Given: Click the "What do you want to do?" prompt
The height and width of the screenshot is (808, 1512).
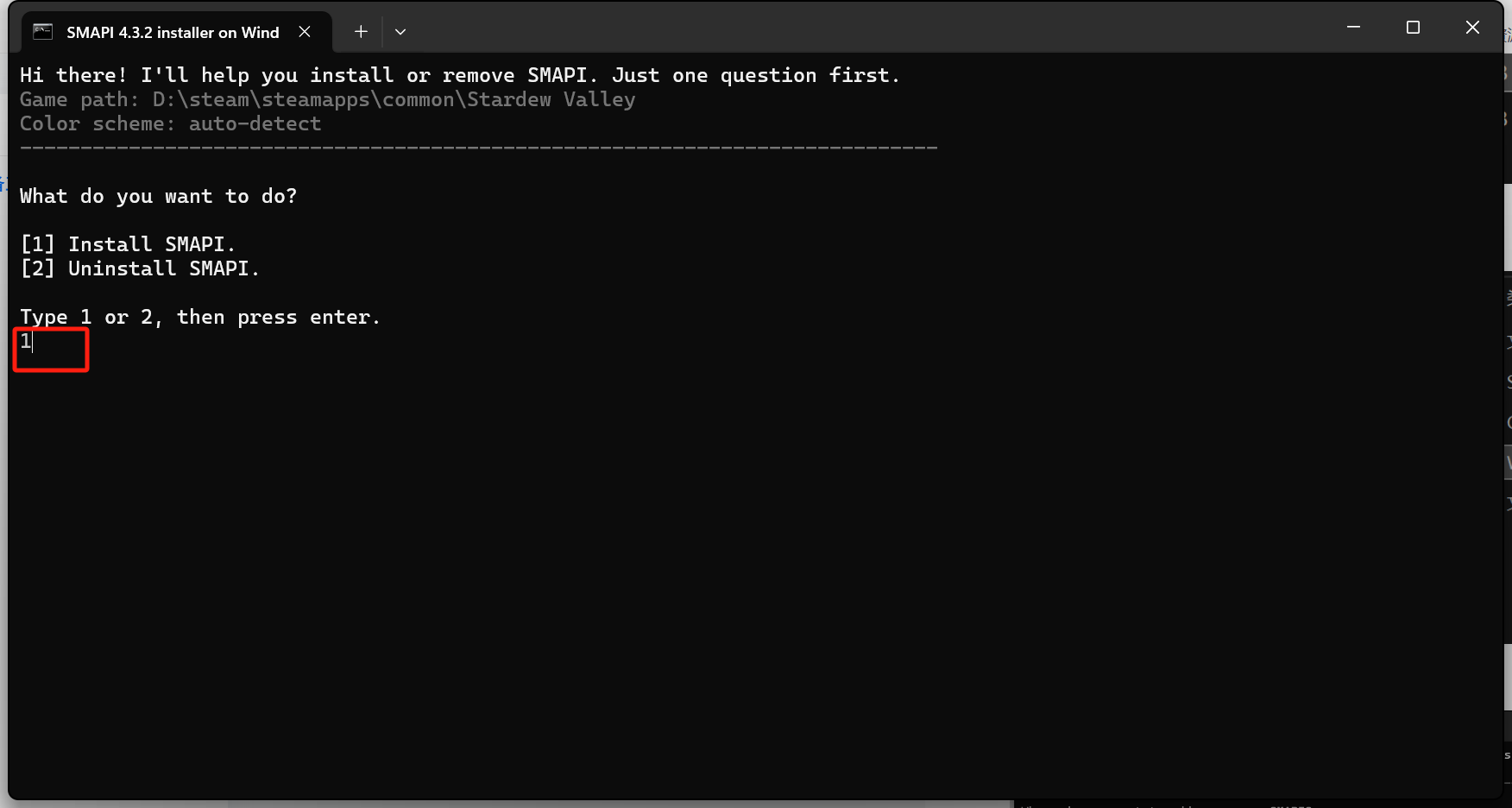Looking at the screenshot, I should click(158, 197).
